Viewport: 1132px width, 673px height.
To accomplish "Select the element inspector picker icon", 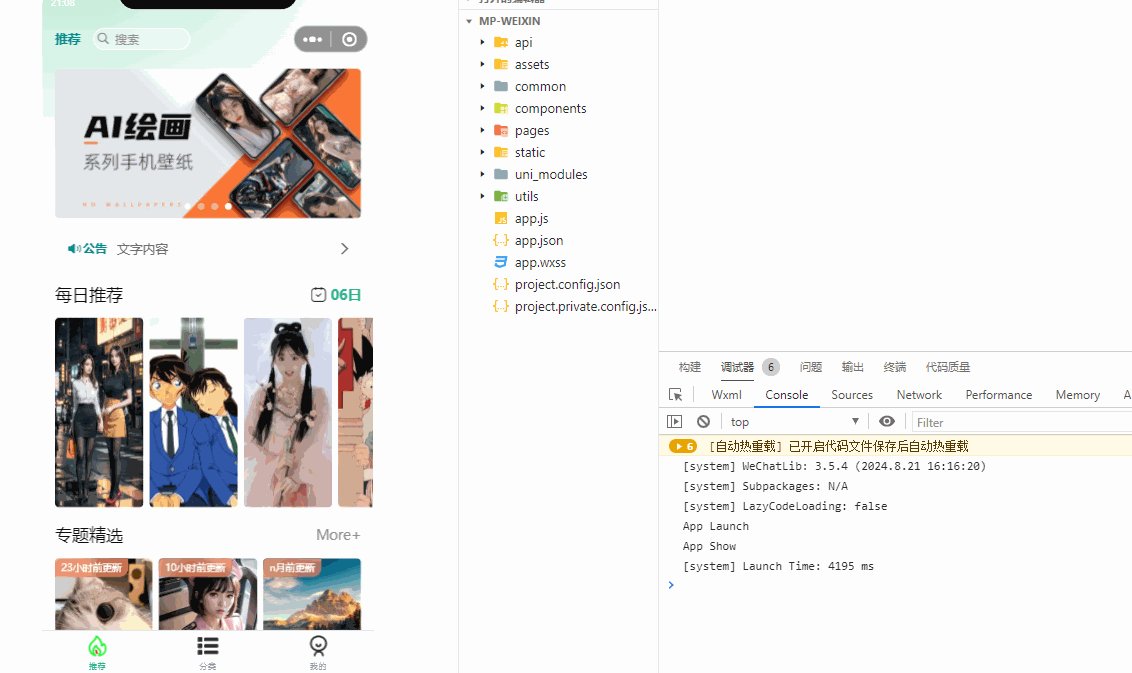I will 676,394.
